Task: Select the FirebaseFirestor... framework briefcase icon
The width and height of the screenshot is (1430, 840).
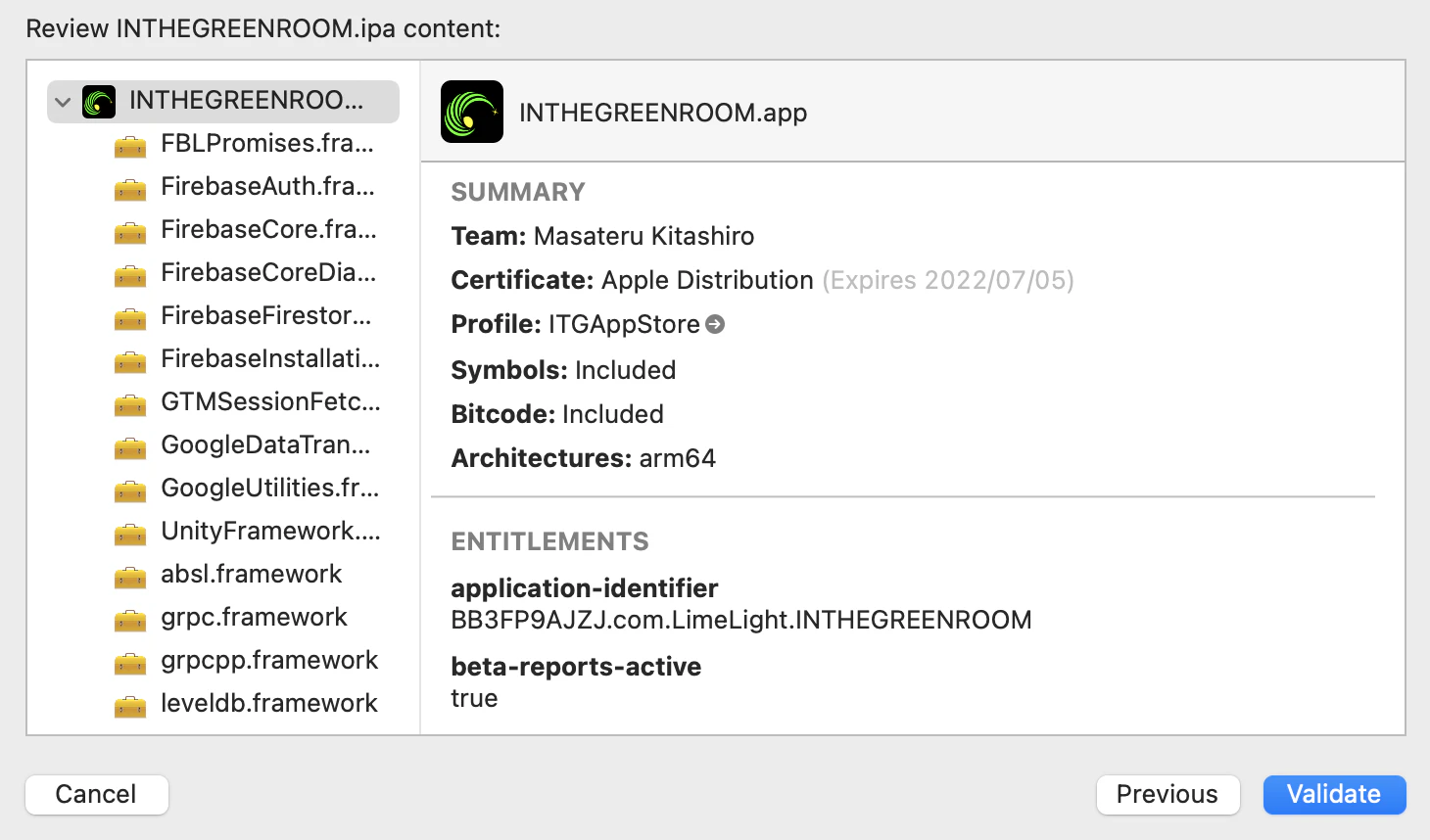Action: pyautogui.click(x=130, y=318)
